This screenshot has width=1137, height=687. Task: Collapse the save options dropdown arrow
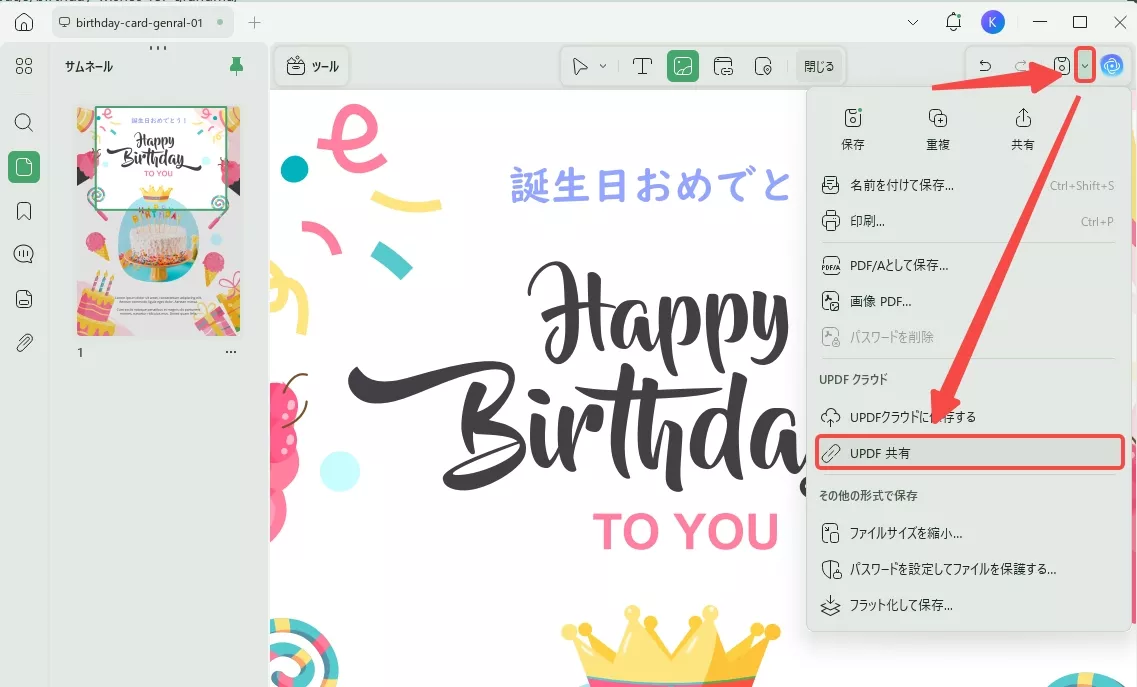pyautogui.click(x=1085, y=66)
